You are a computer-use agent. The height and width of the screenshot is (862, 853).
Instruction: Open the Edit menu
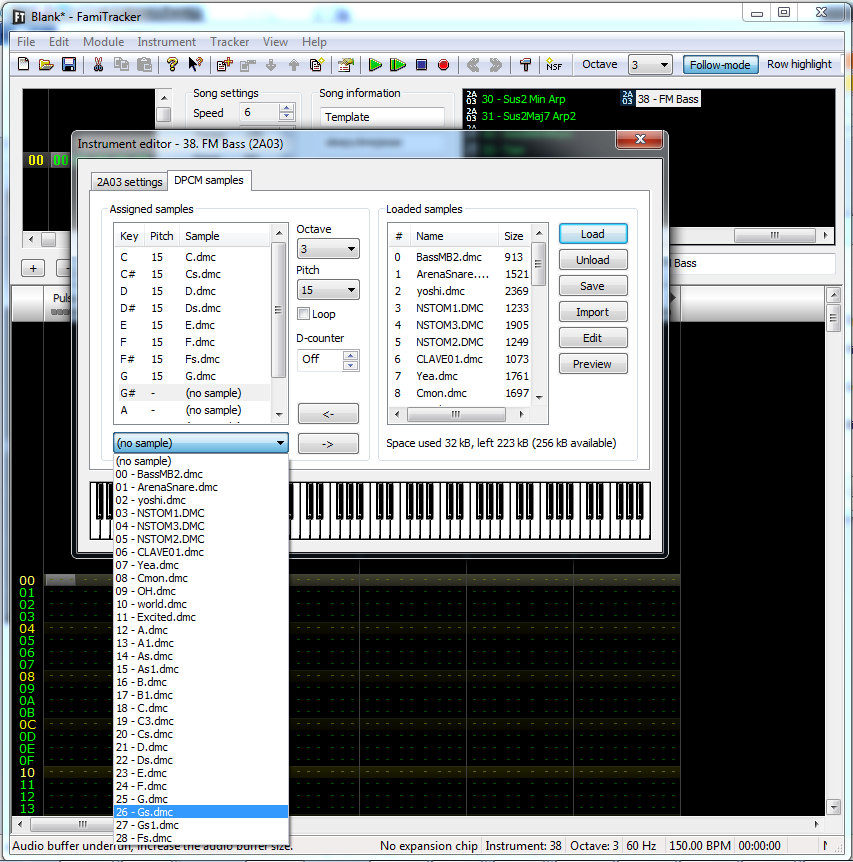pos(59,42)
